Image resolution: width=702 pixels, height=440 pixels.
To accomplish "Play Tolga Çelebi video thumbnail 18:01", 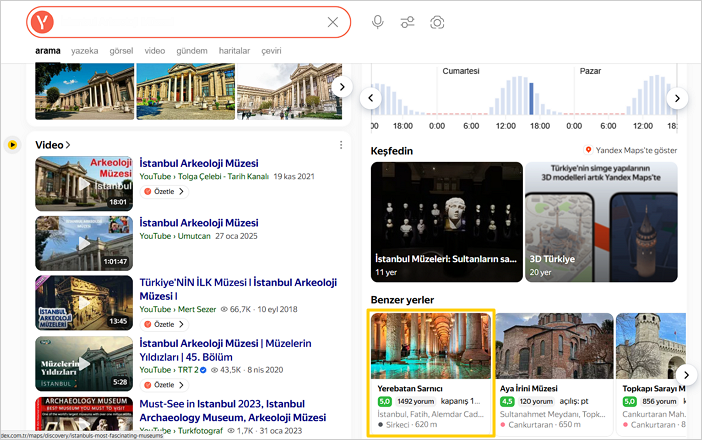I will click(x=84, y=184).
